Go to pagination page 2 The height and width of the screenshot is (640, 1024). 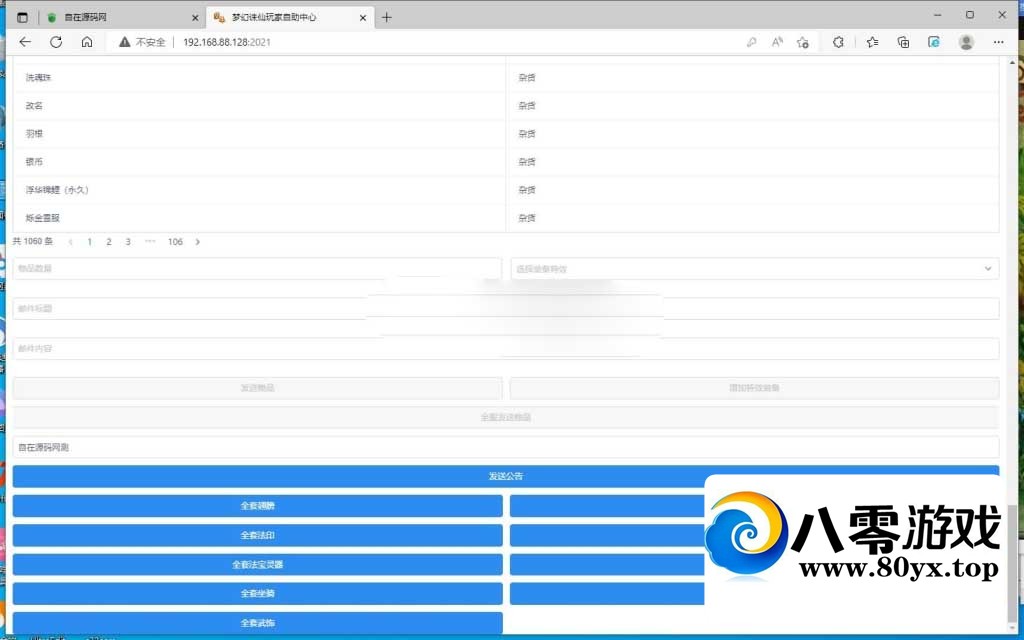(108, 242)
